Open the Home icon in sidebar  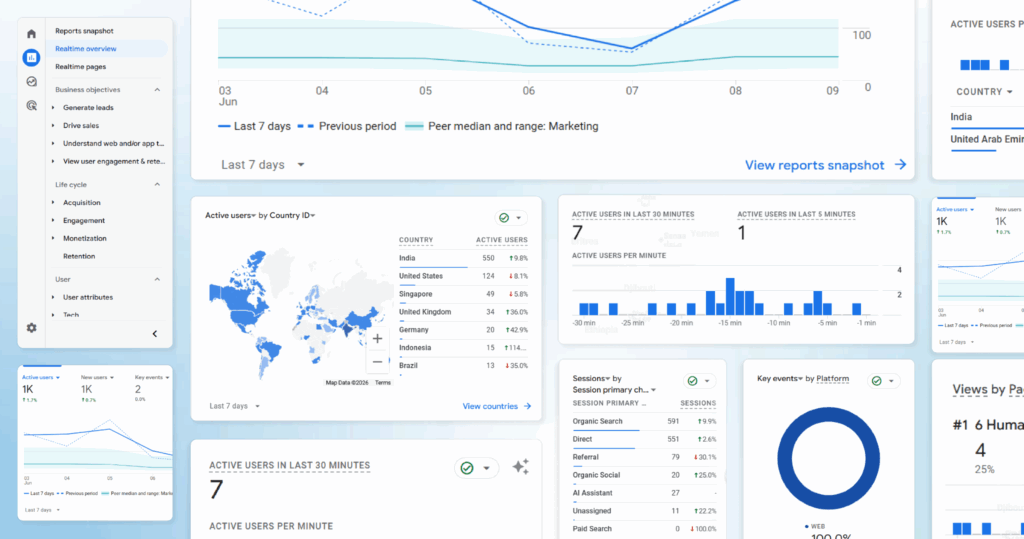click(x=31, y=33)
